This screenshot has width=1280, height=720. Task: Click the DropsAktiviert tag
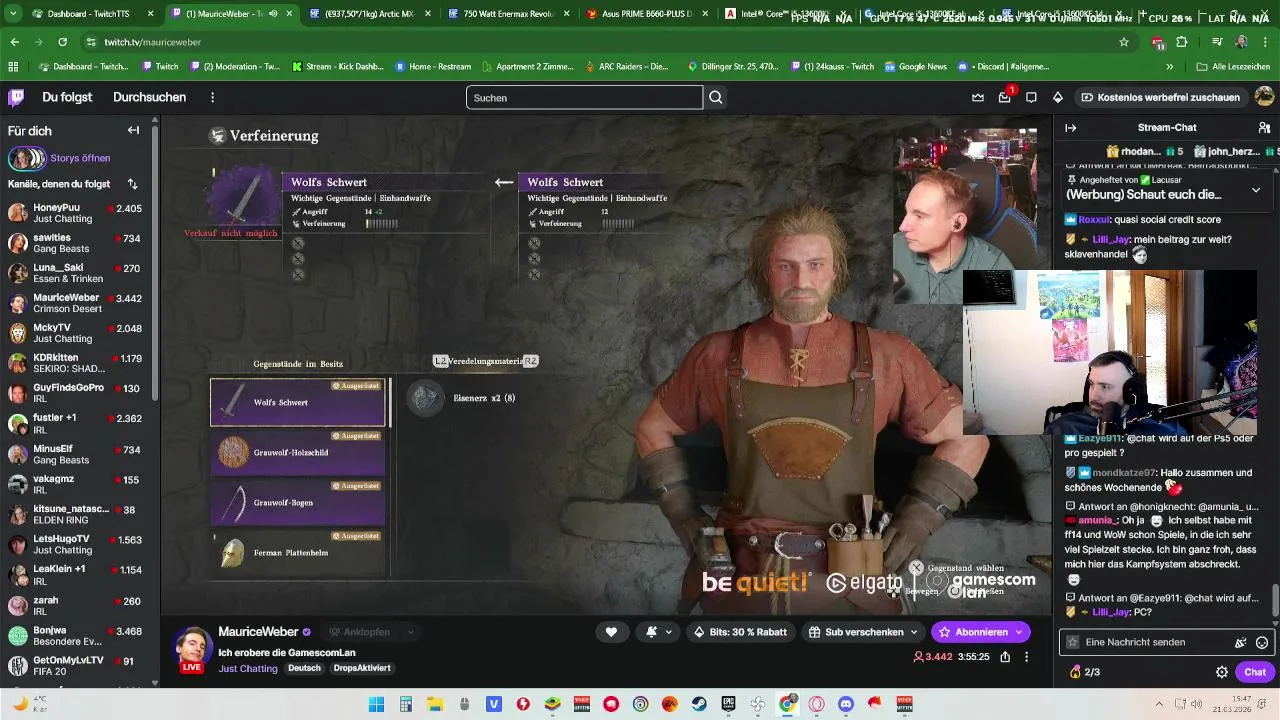[362, 668]
